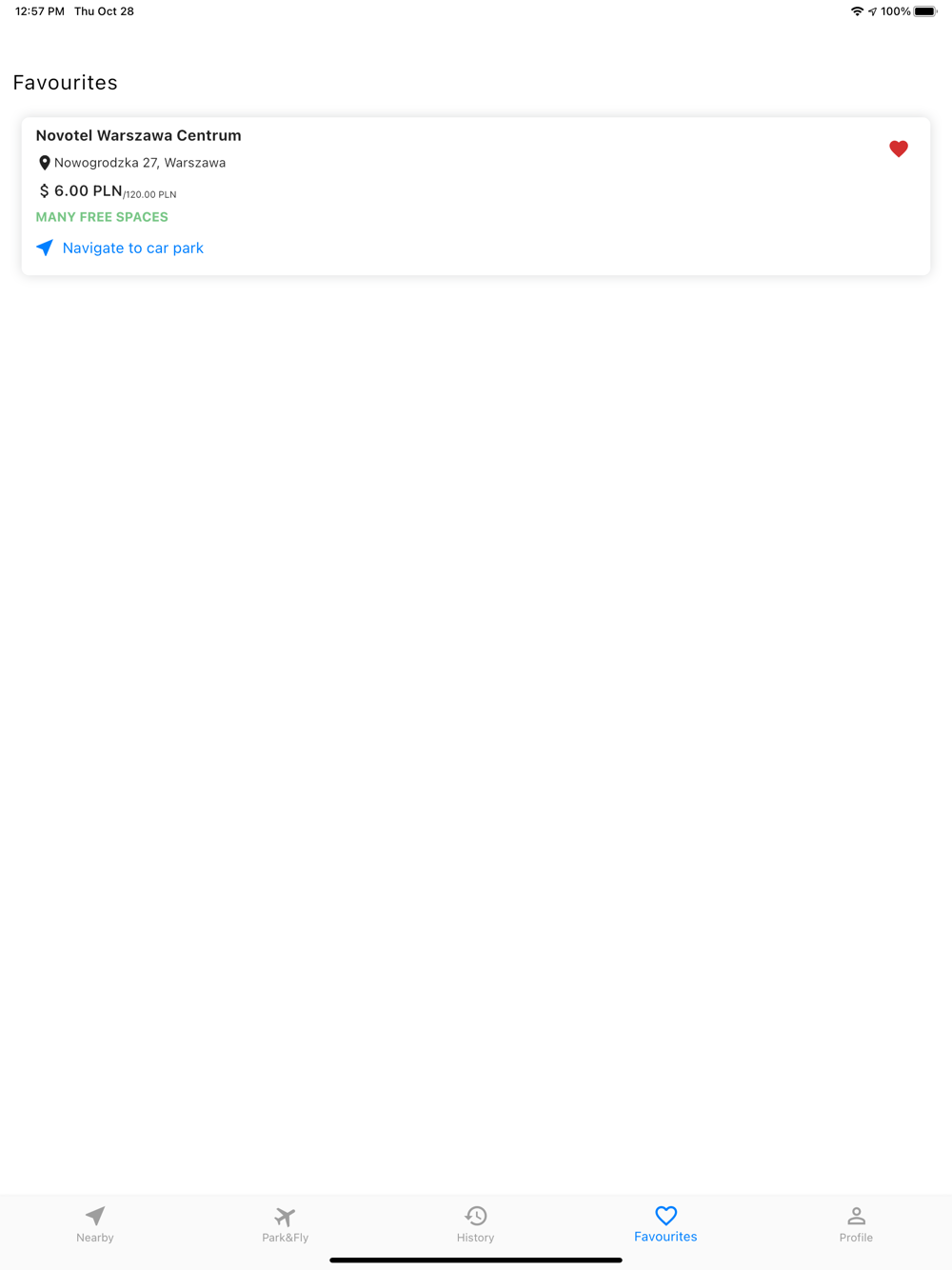
Task: Open the History clock icon
Action: click(x=476, y=1216)
